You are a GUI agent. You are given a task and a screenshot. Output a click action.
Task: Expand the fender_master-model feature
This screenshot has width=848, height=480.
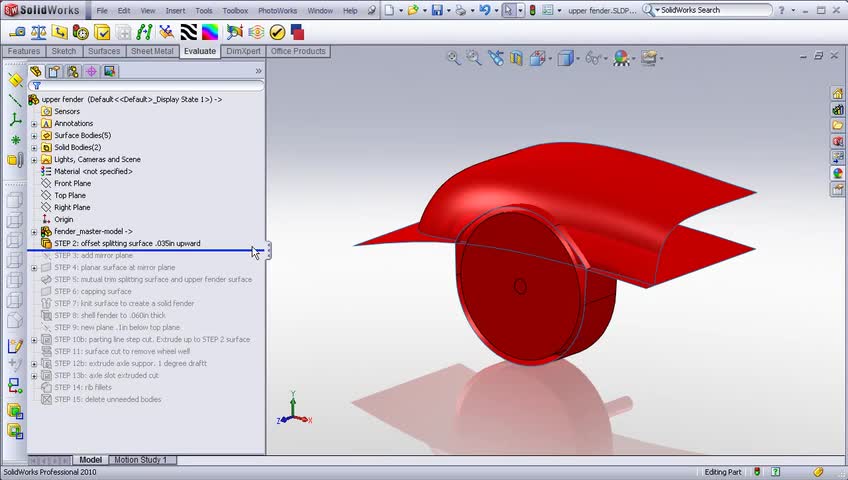[34, 232]
